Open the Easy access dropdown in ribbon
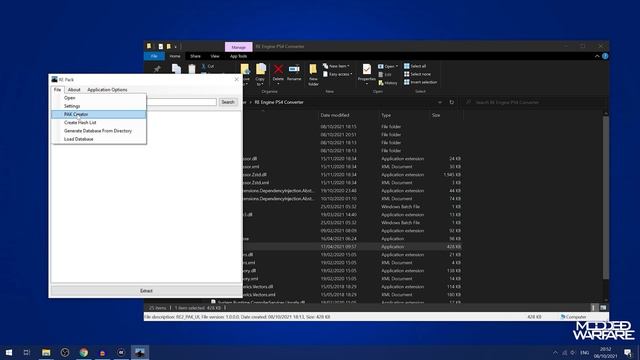The image size is (640, 360). 337,74
